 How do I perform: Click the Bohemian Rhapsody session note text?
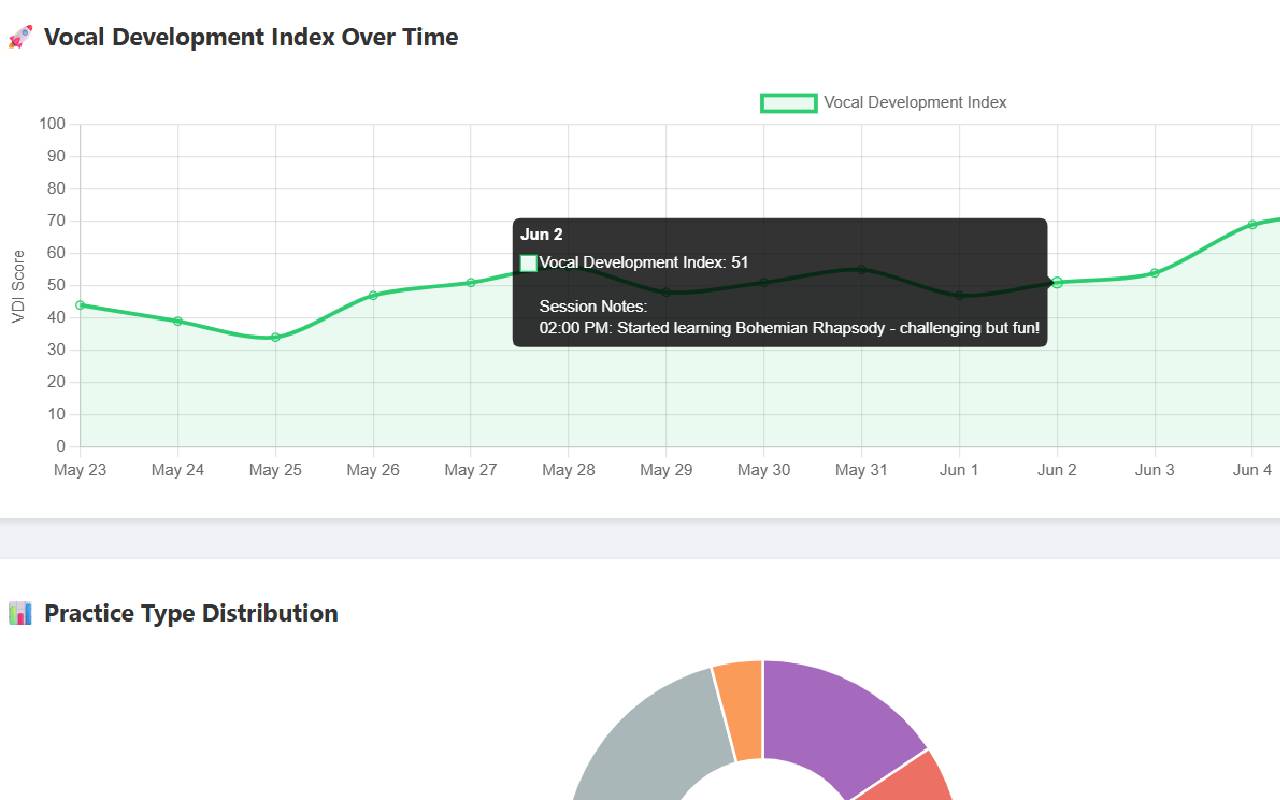(790, 328)
